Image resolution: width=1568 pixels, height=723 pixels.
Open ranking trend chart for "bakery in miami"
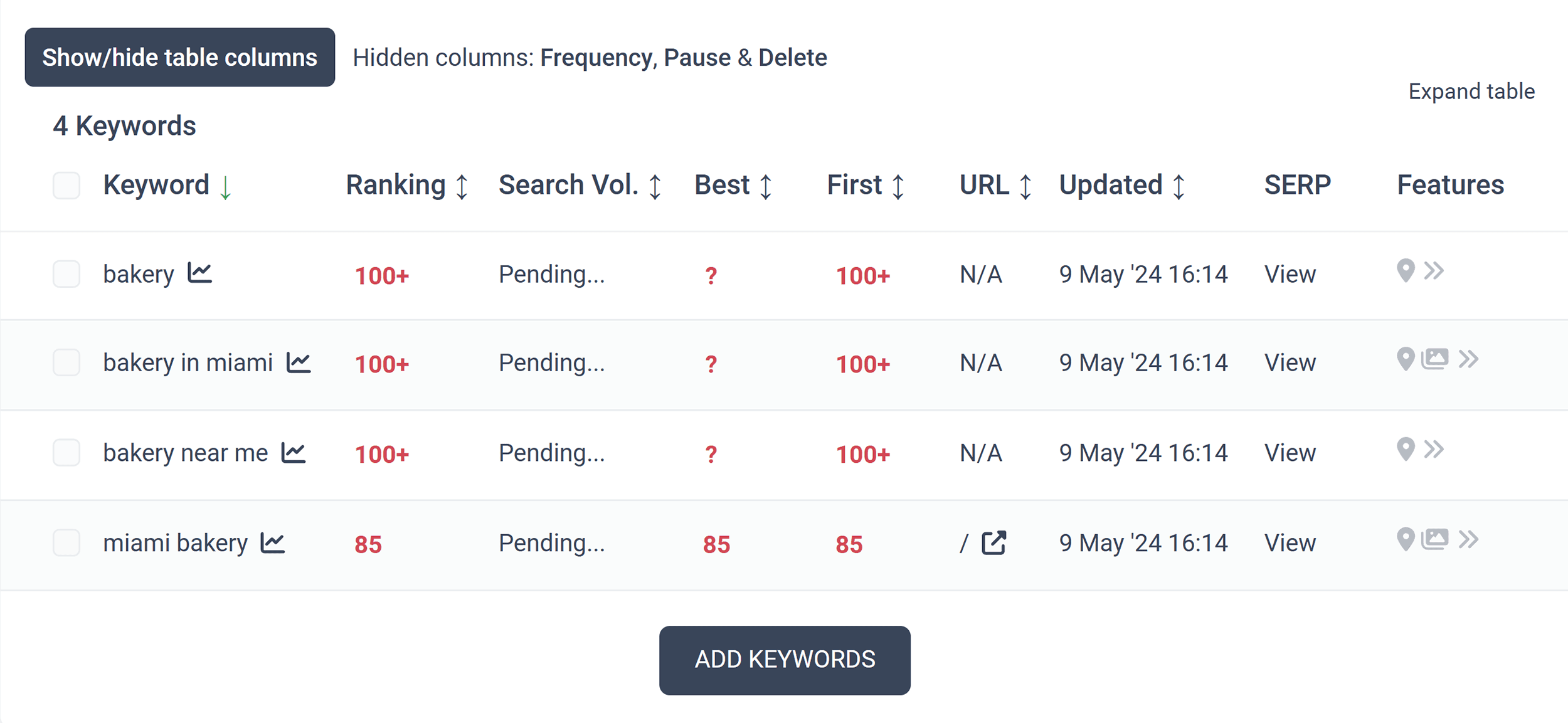tap(298, 361)
